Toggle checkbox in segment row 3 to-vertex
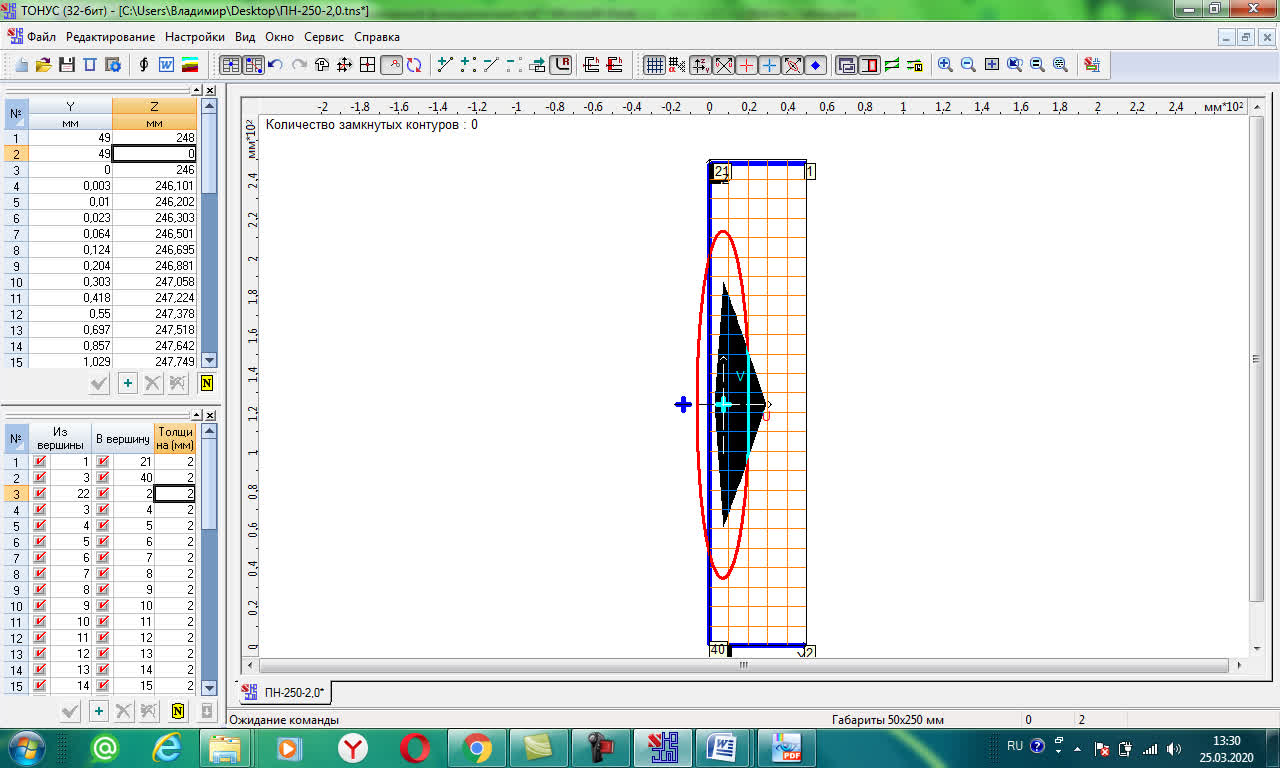 tap(103, 494)
